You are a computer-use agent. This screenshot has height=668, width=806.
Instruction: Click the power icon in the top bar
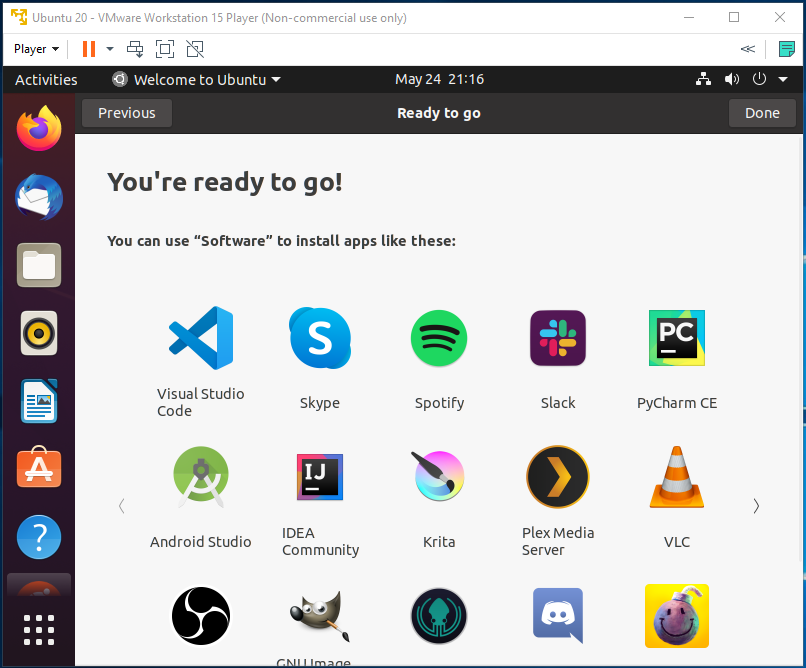click(x=759, y=79)
